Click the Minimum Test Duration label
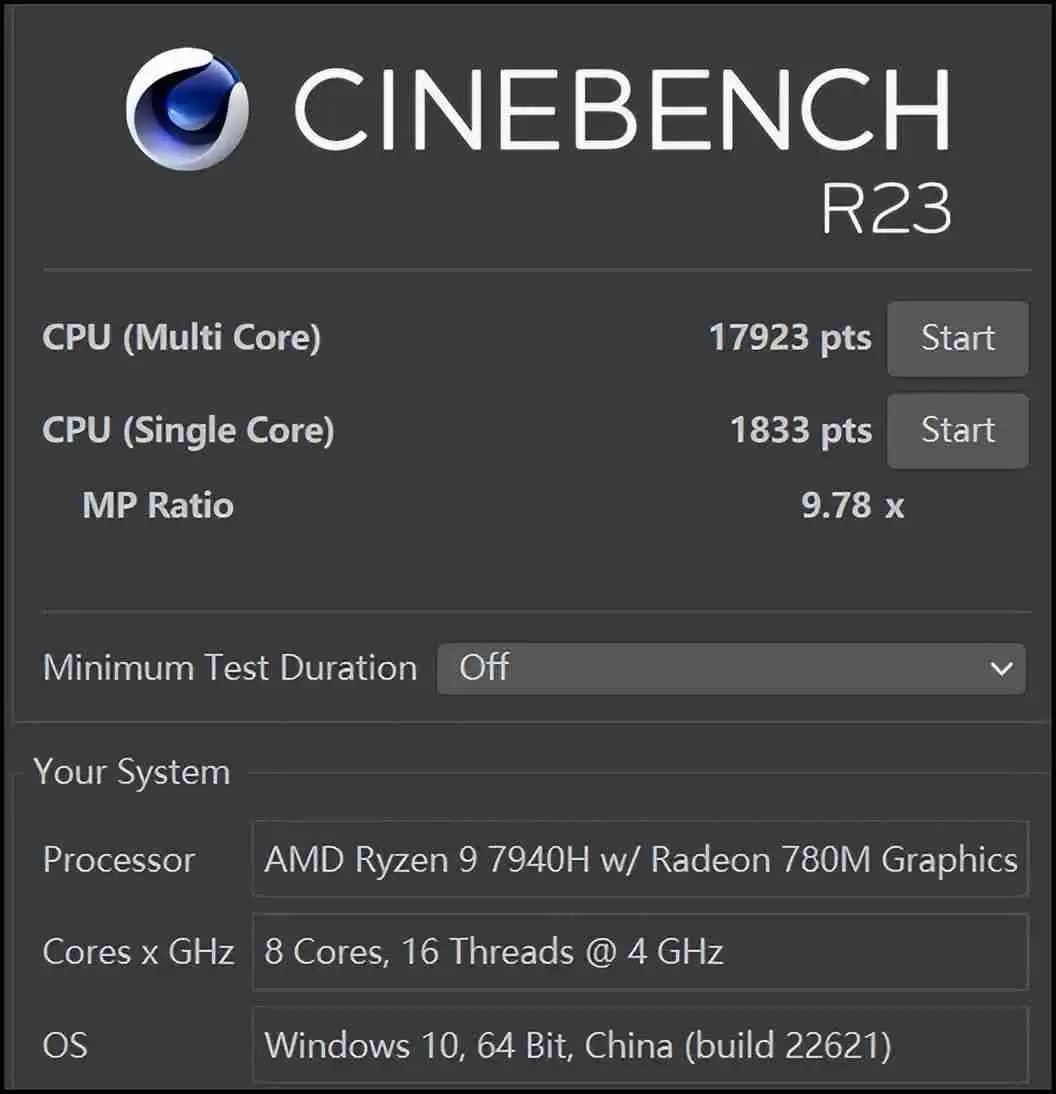Screen dimensions: 1056x1094 tap(229, 668)
